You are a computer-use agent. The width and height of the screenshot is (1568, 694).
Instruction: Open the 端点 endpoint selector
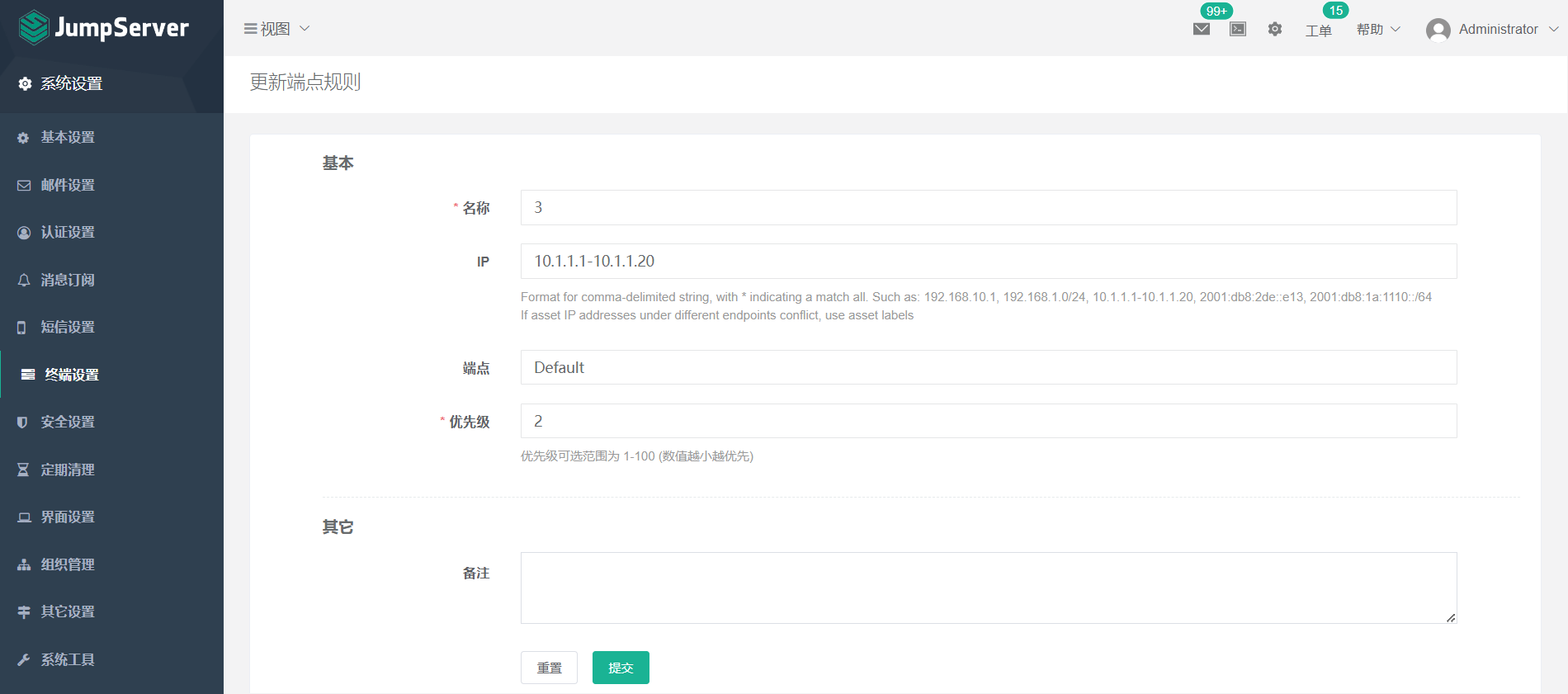click(988, 367)
